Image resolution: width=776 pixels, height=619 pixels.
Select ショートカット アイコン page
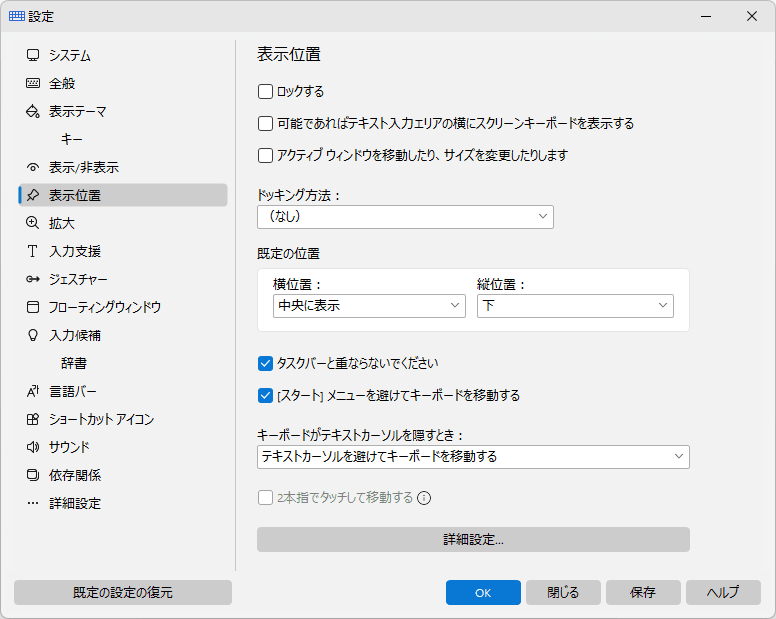click(x=123, y=419)
